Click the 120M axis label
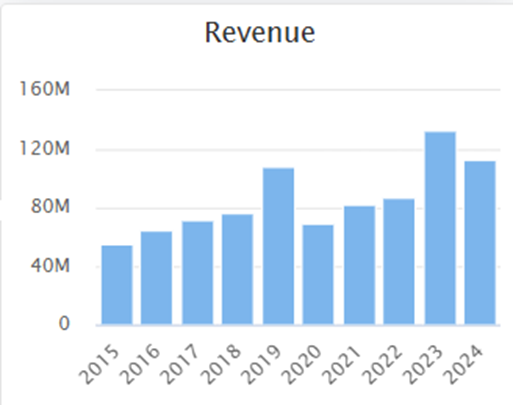 [x=45, y=148]
